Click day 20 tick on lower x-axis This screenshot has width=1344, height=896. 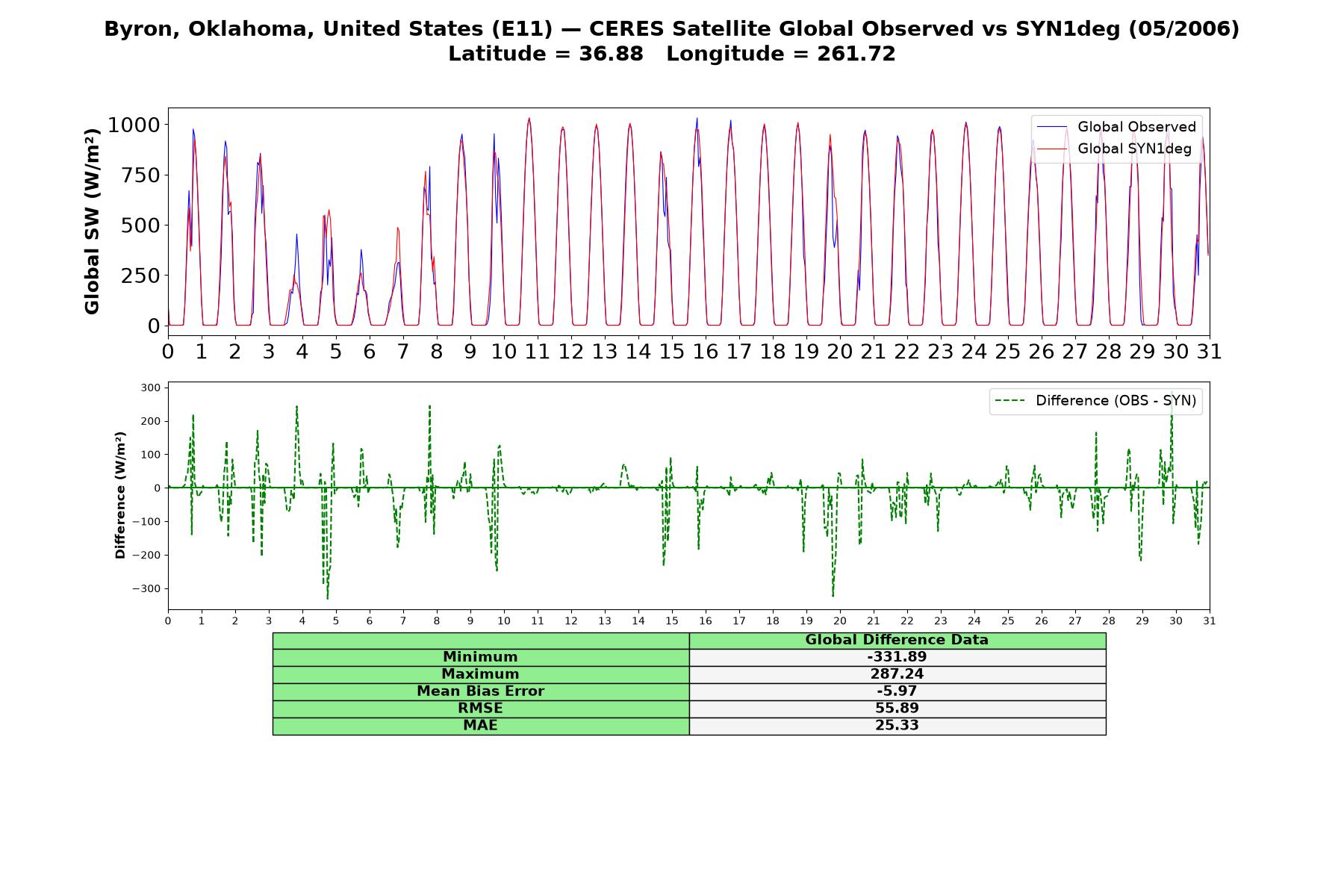[x=840, y=621]
